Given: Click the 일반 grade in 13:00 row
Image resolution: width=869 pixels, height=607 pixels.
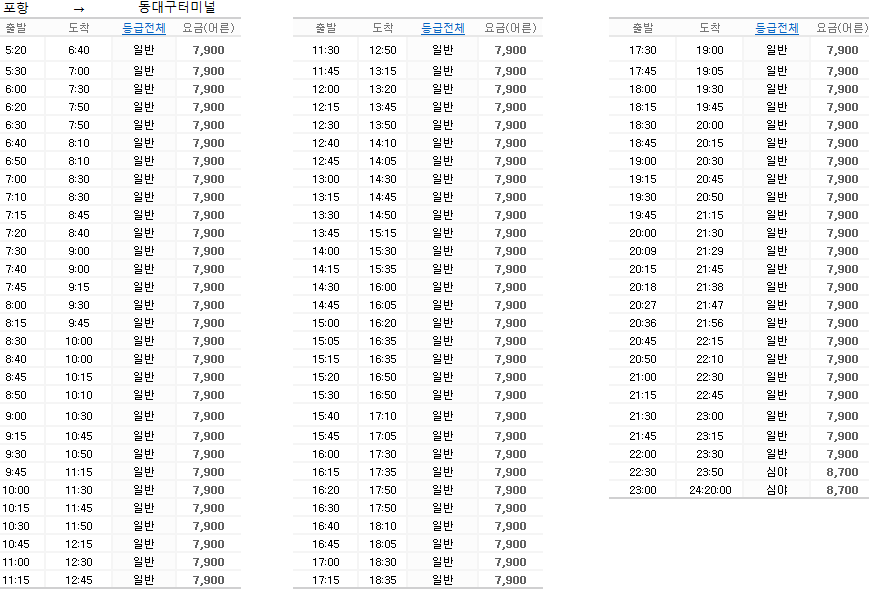Looking at the screenshot, I should (443, 179).
